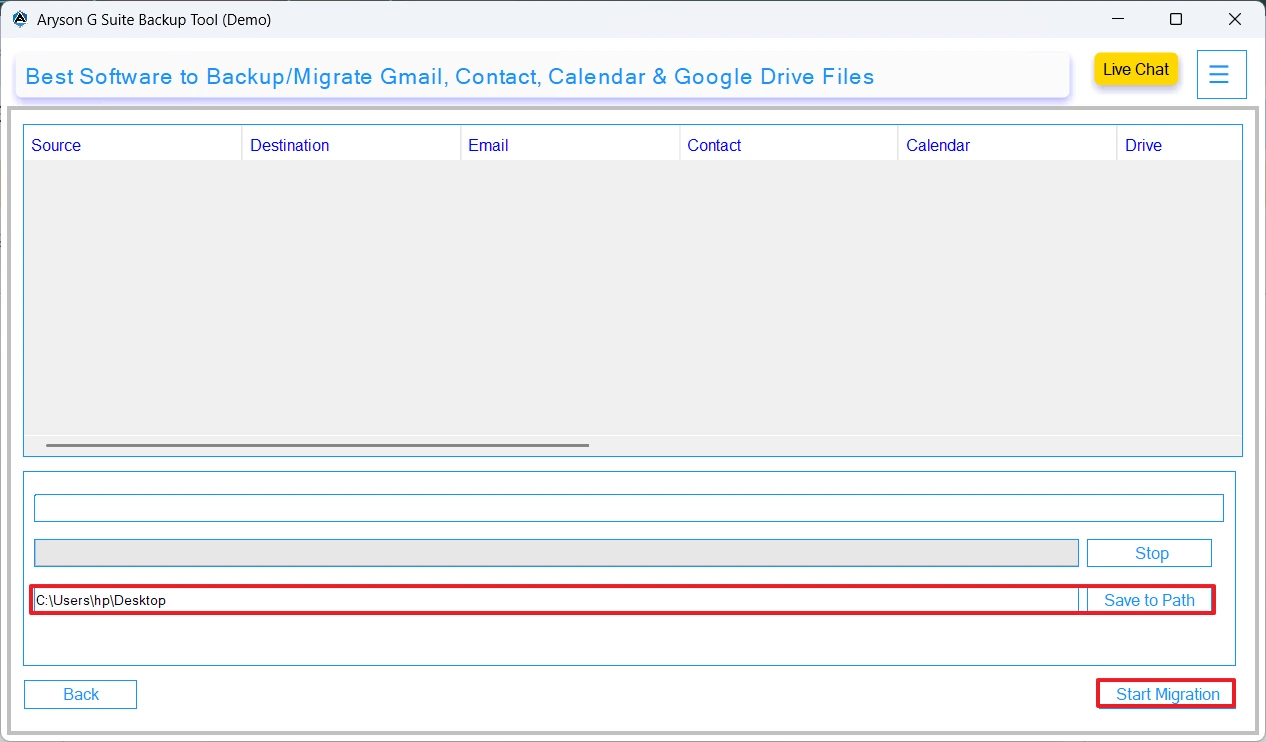Click the table's horizontal scrollbar
The width and height of the screenshot is (1266, 742).
(318, 445)
